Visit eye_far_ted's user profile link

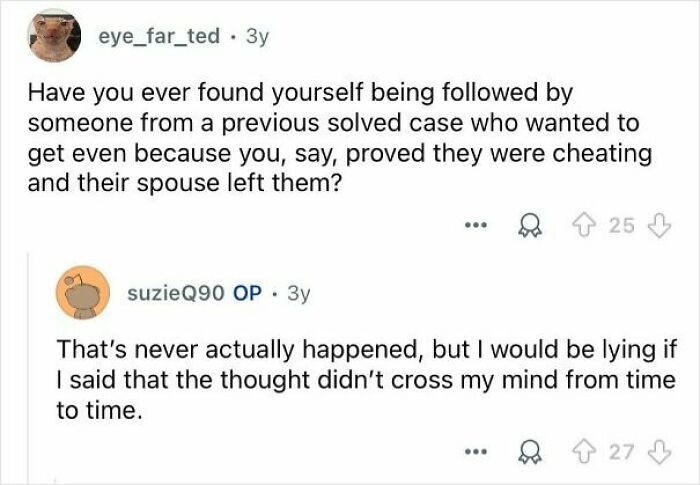pos(158,36)
